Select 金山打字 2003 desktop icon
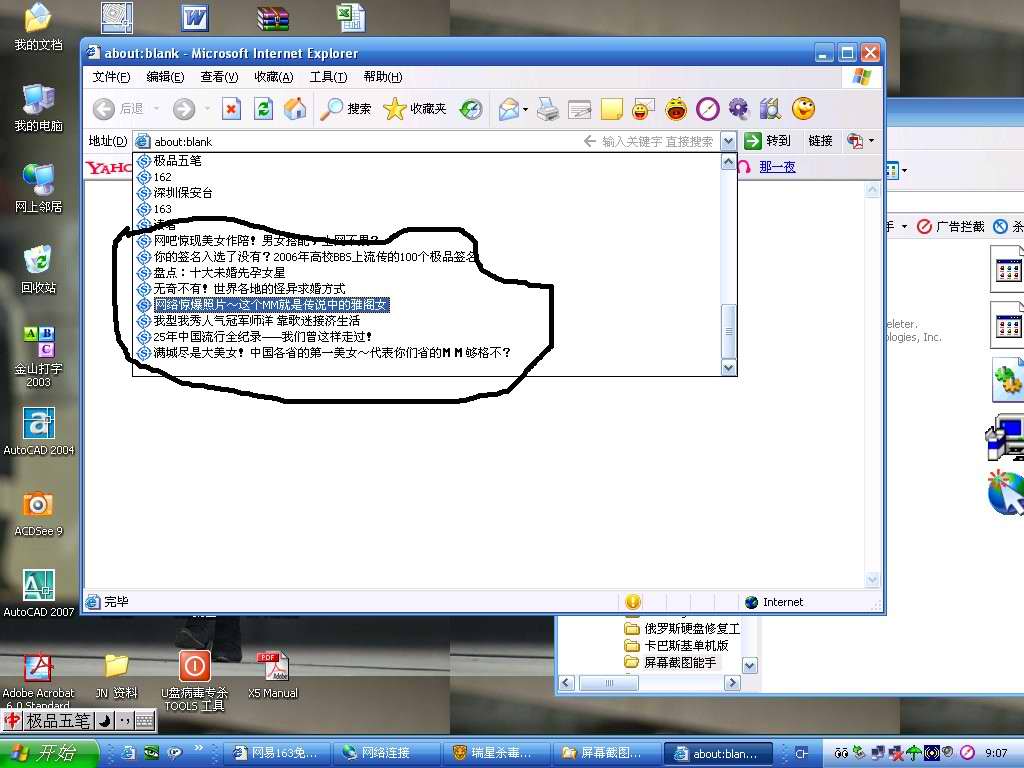The width and height of the screenshot is (1024, 768). [x=38, y=357]
